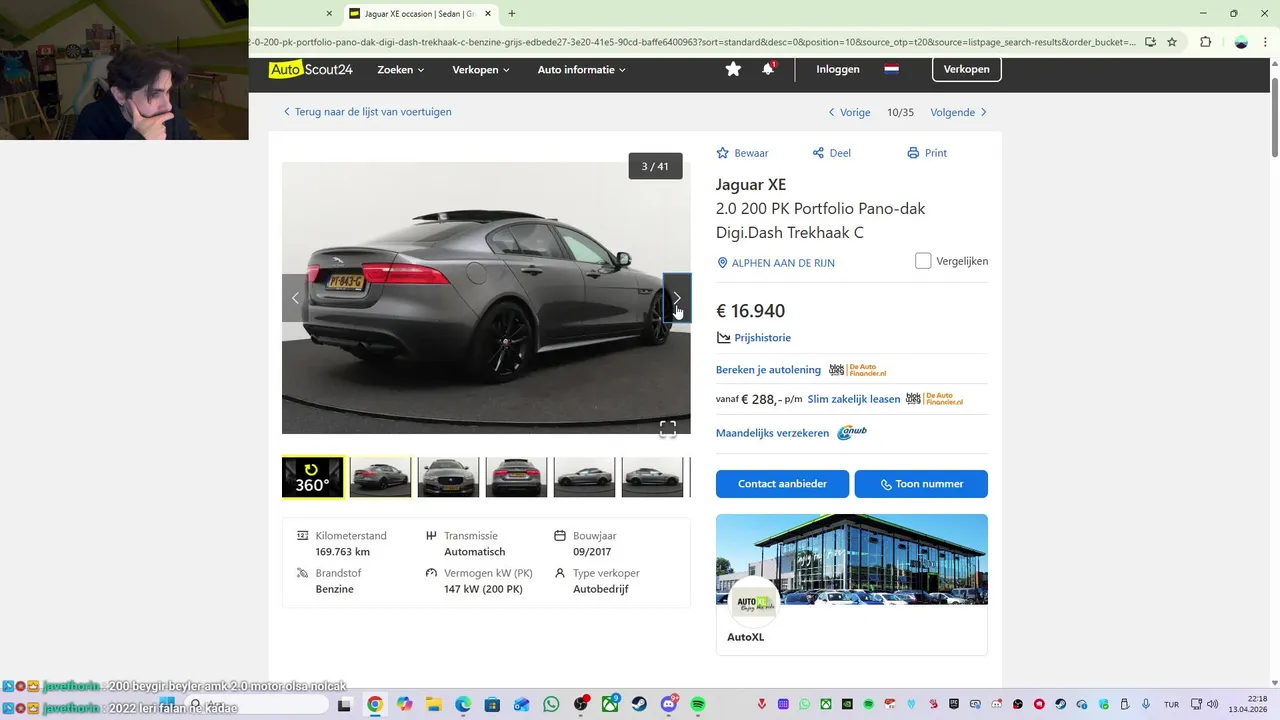Open Spotify in the taskbar

click(698, 704)
